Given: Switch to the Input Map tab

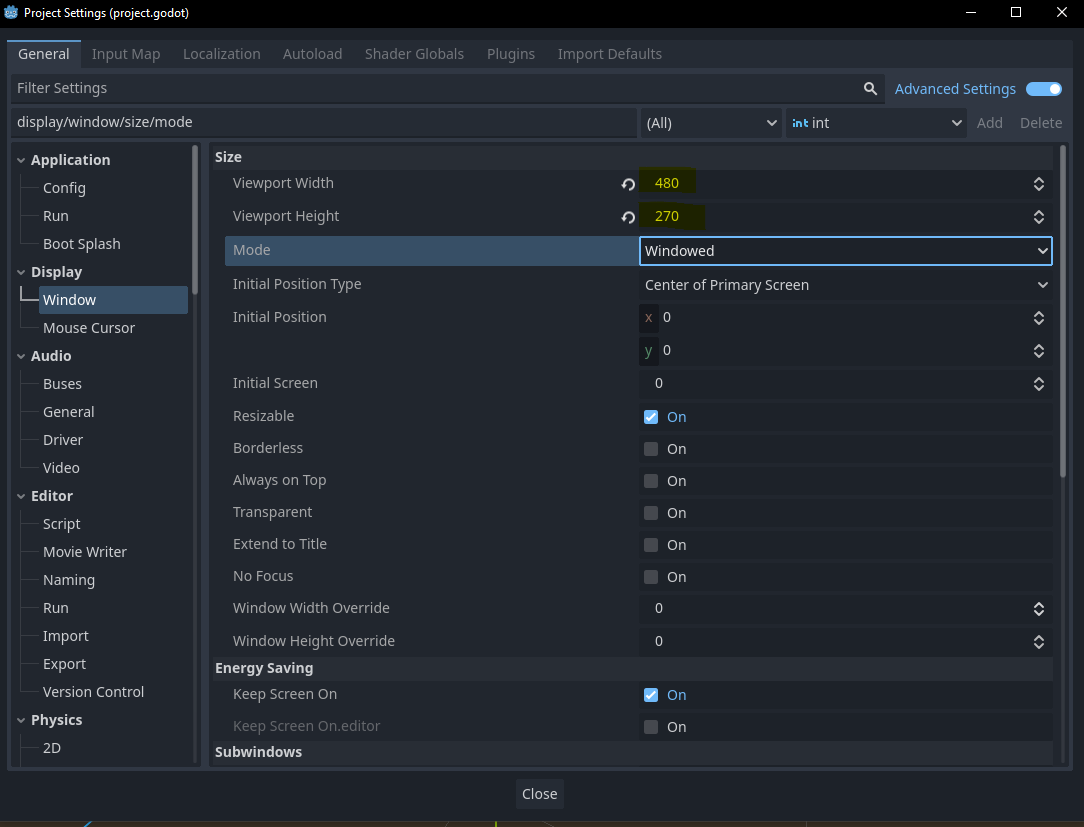Looking at the screenshot, I should [126, 54].
